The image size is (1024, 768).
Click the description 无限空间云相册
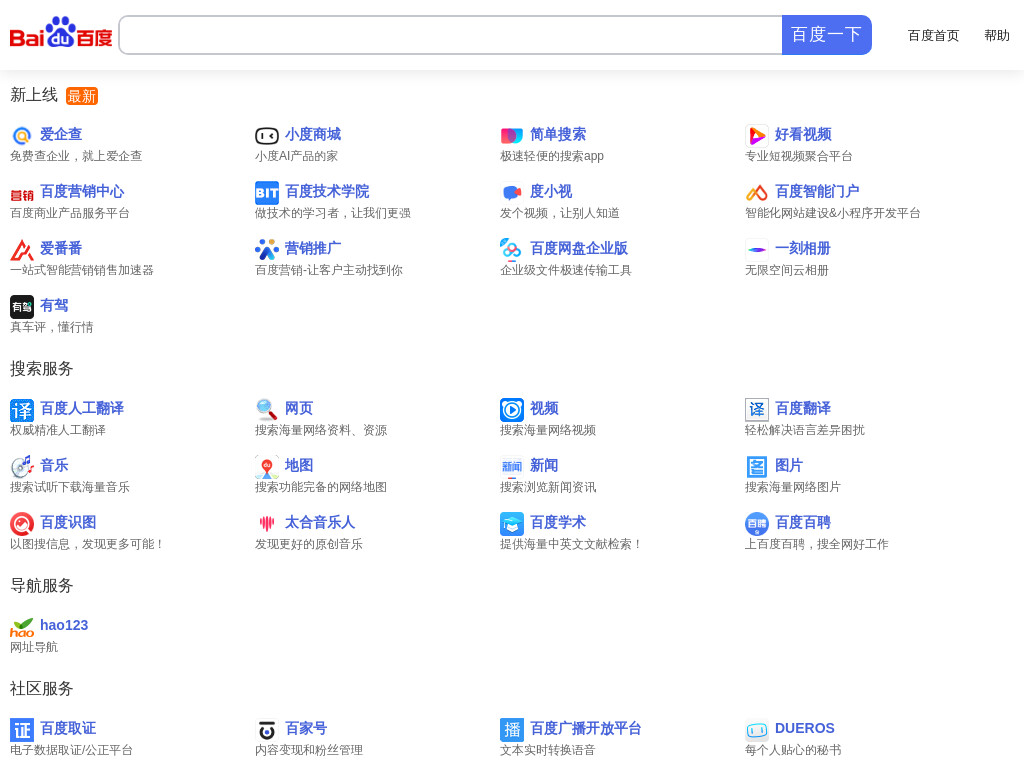(787, 270)
